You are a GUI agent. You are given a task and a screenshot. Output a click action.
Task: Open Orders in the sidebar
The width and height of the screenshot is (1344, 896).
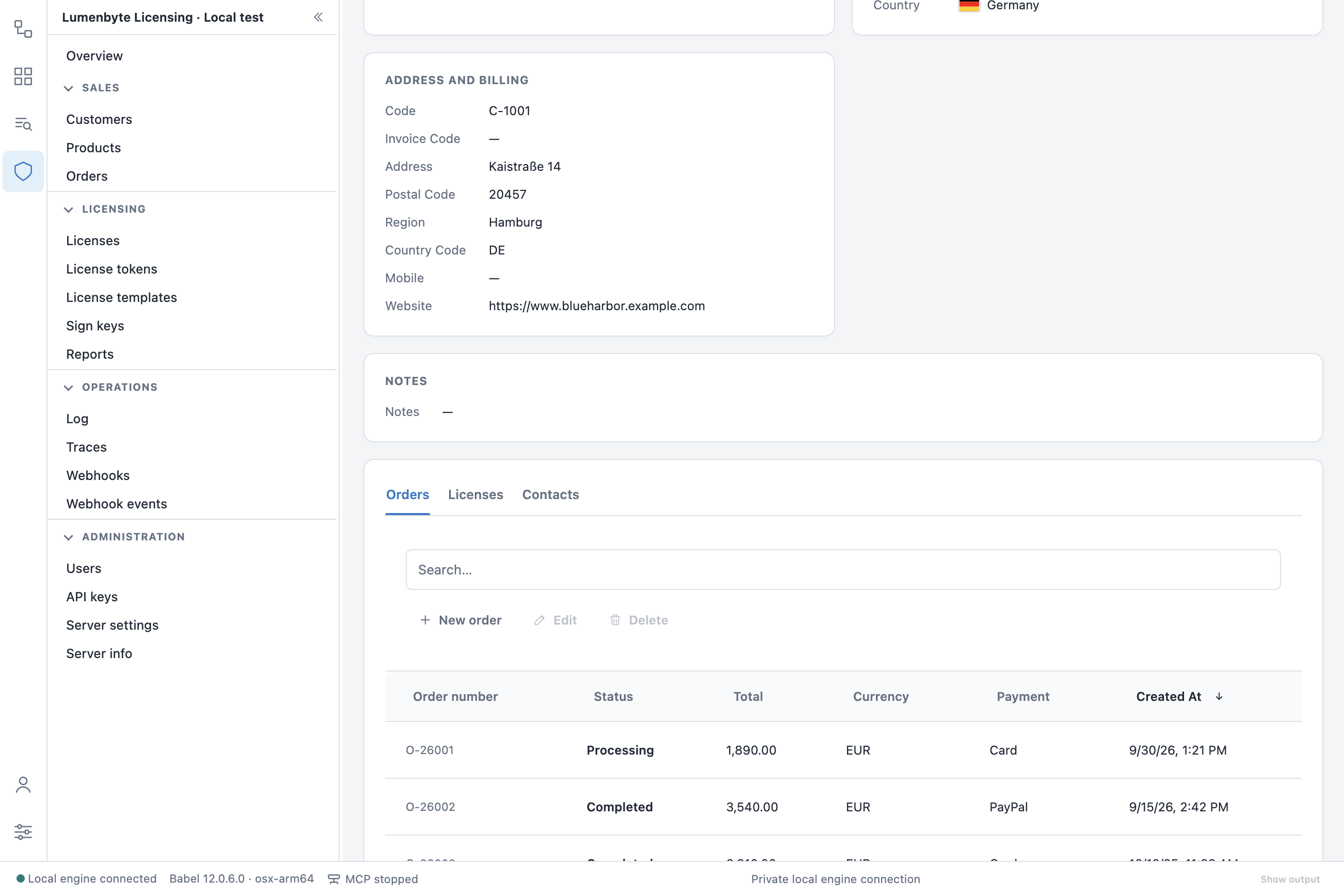(86, 176)
